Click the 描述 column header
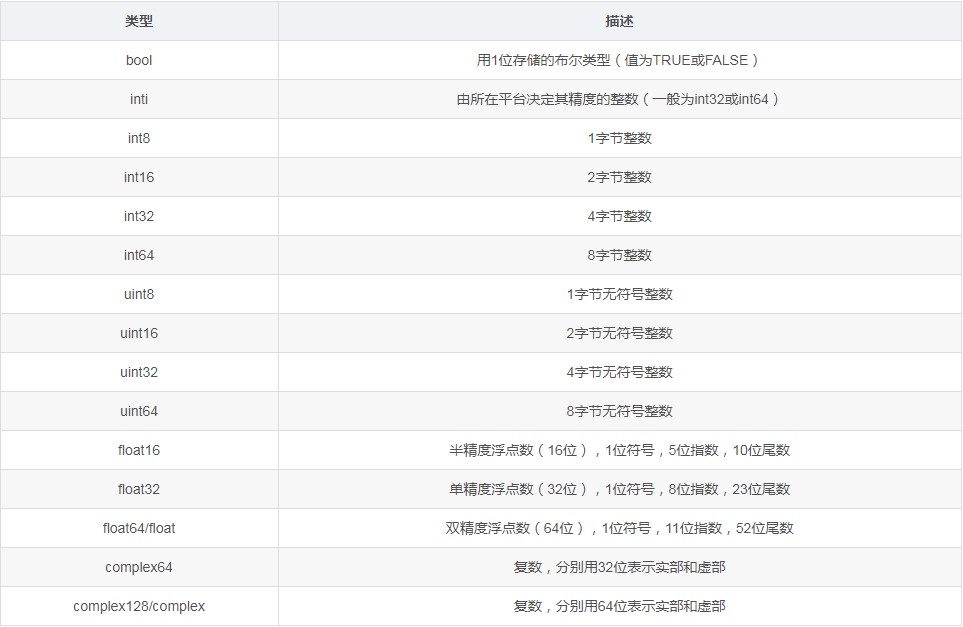This screenshot has height=627, width=963. pyautogui.click(x=619, y=21)
